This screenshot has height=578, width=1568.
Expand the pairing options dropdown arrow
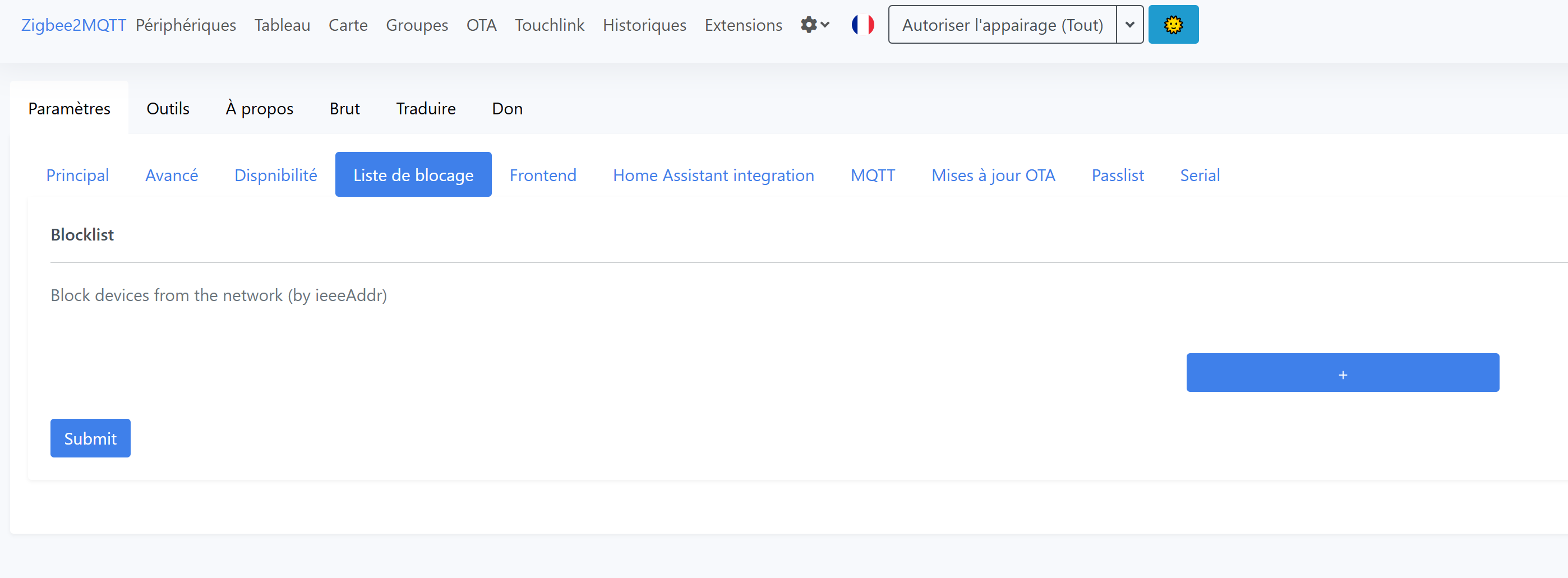[1130, 25]
